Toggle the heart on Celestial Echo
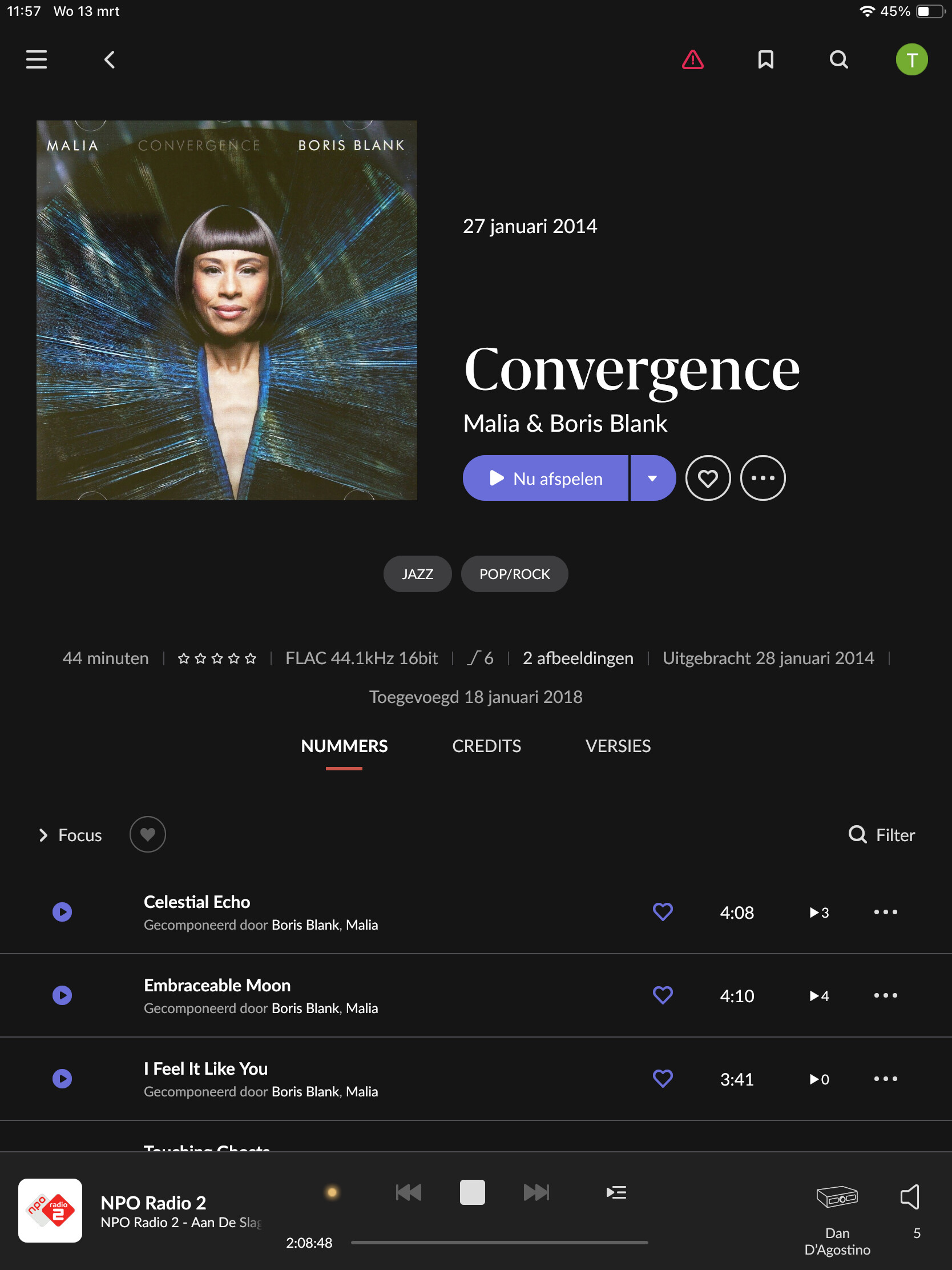 pyautogui.click(x=663, y=912)
